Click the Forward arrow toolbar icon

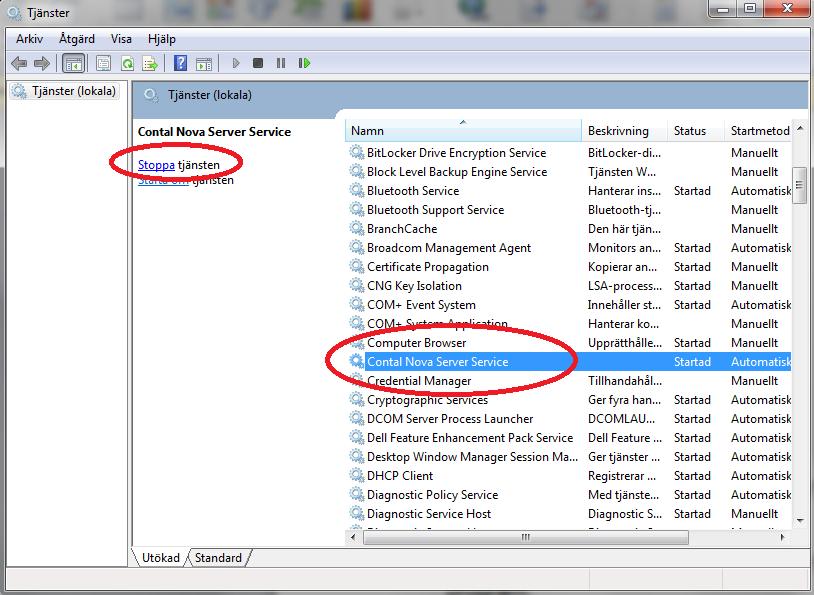tap(42, 64)
